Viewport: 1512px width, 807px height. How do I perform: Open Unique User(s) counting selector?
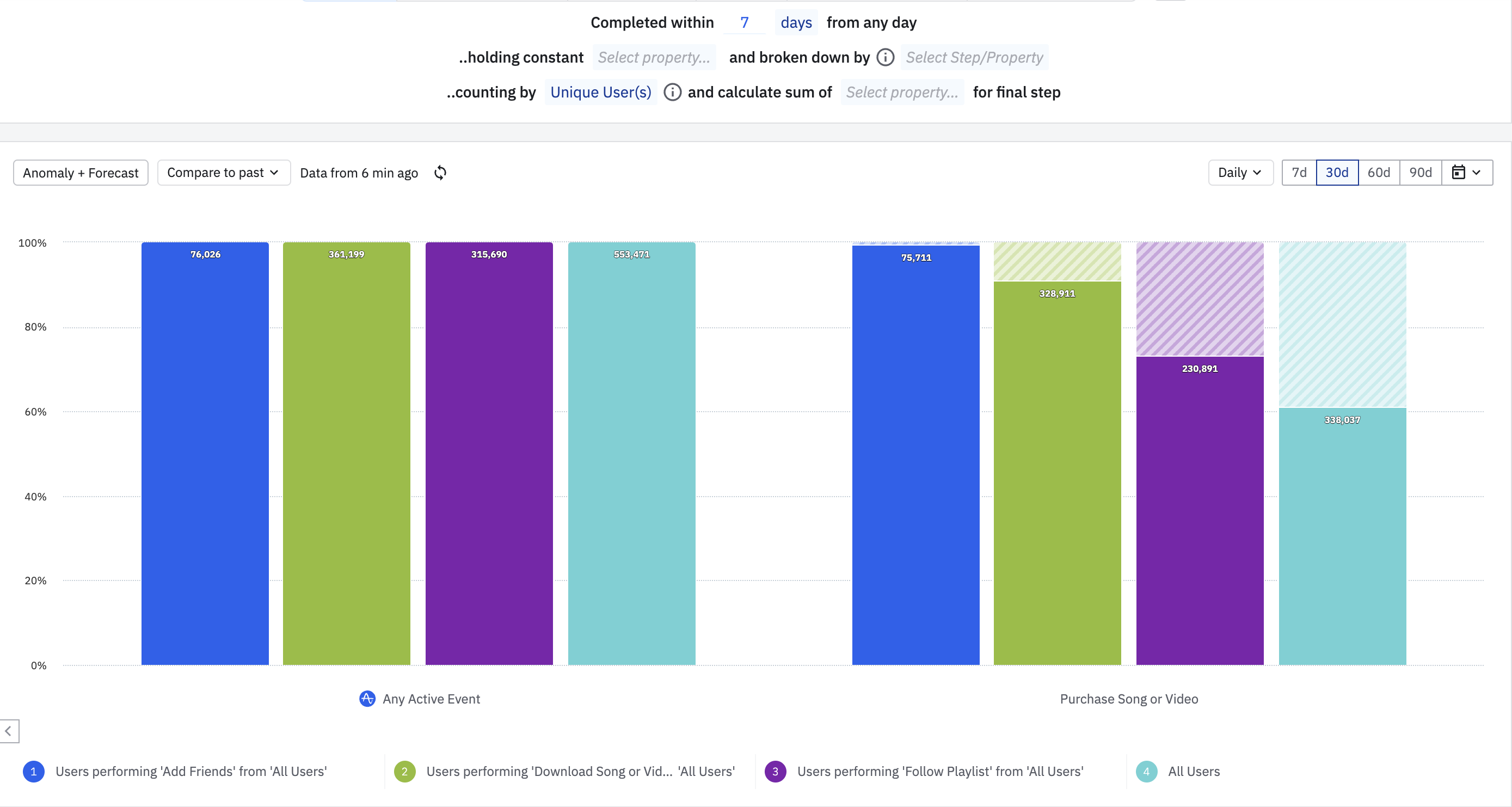coord(600,92)
